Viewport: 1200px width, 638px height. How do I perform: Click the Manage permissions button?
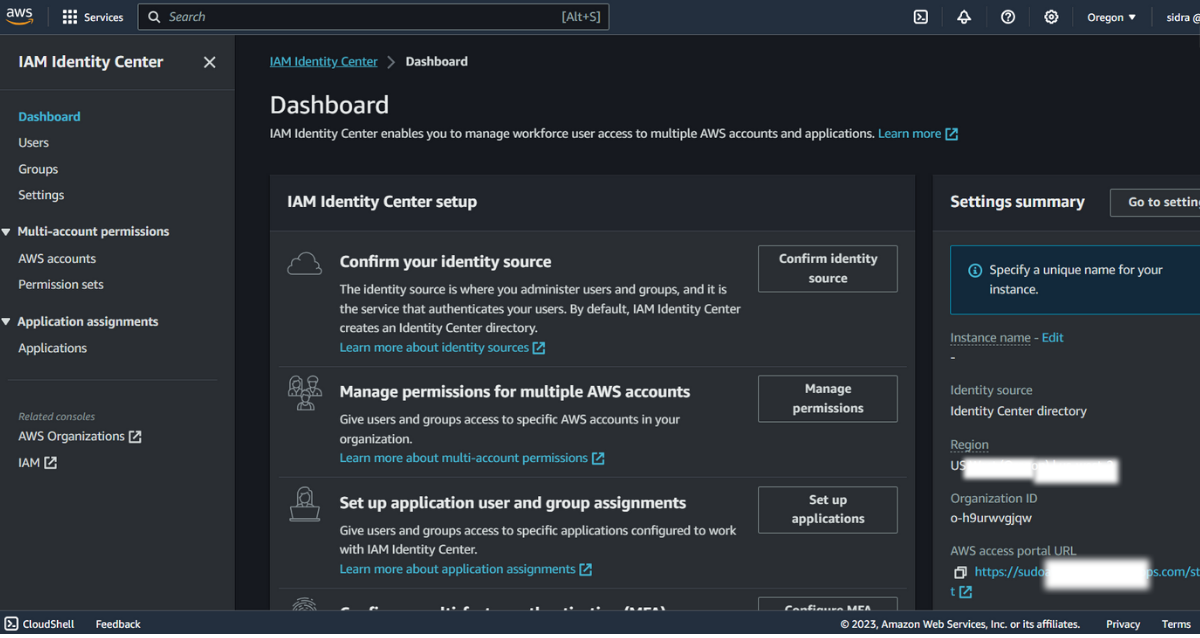click(x=827, y=398)
